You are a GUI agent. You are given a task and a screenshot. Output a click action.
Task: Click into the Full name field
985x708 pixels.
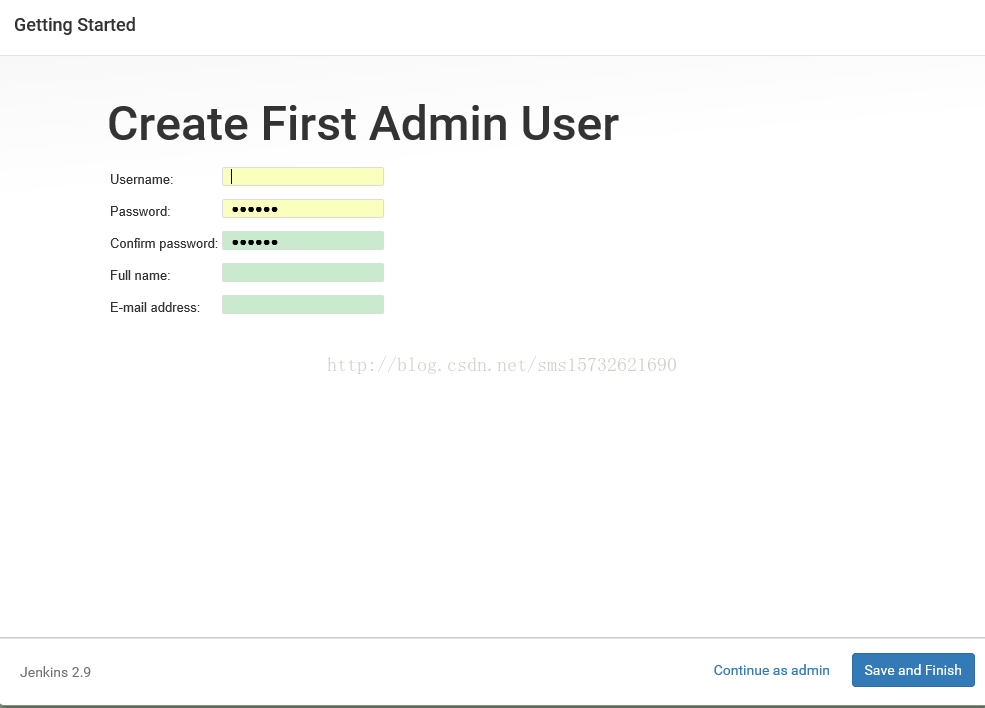pos(303,273)
